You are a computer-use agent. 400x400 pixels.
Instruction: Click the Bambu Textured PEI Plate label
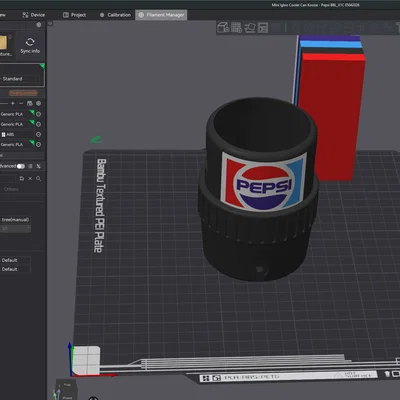pyautogui.click(x=100, y=205)
